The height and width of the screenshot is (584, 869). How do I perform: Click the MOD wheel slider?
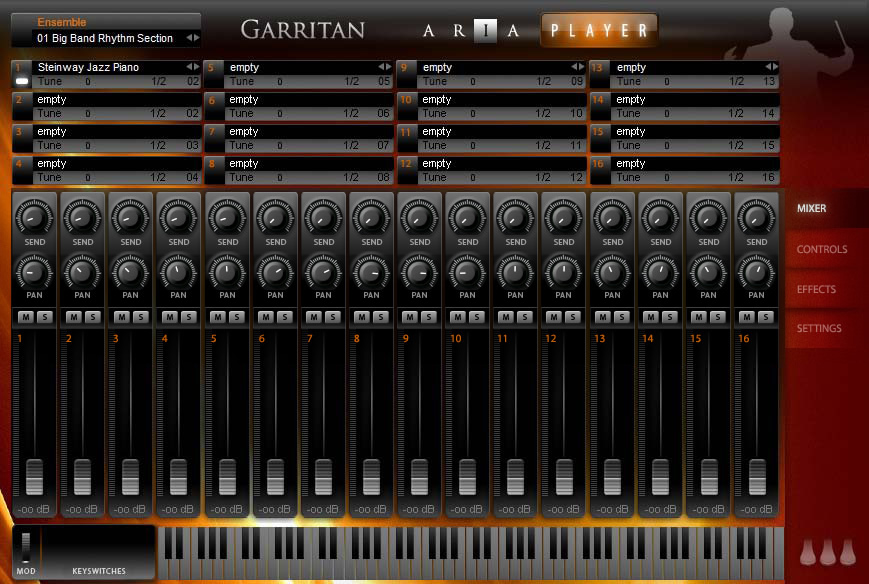[25, 547]
